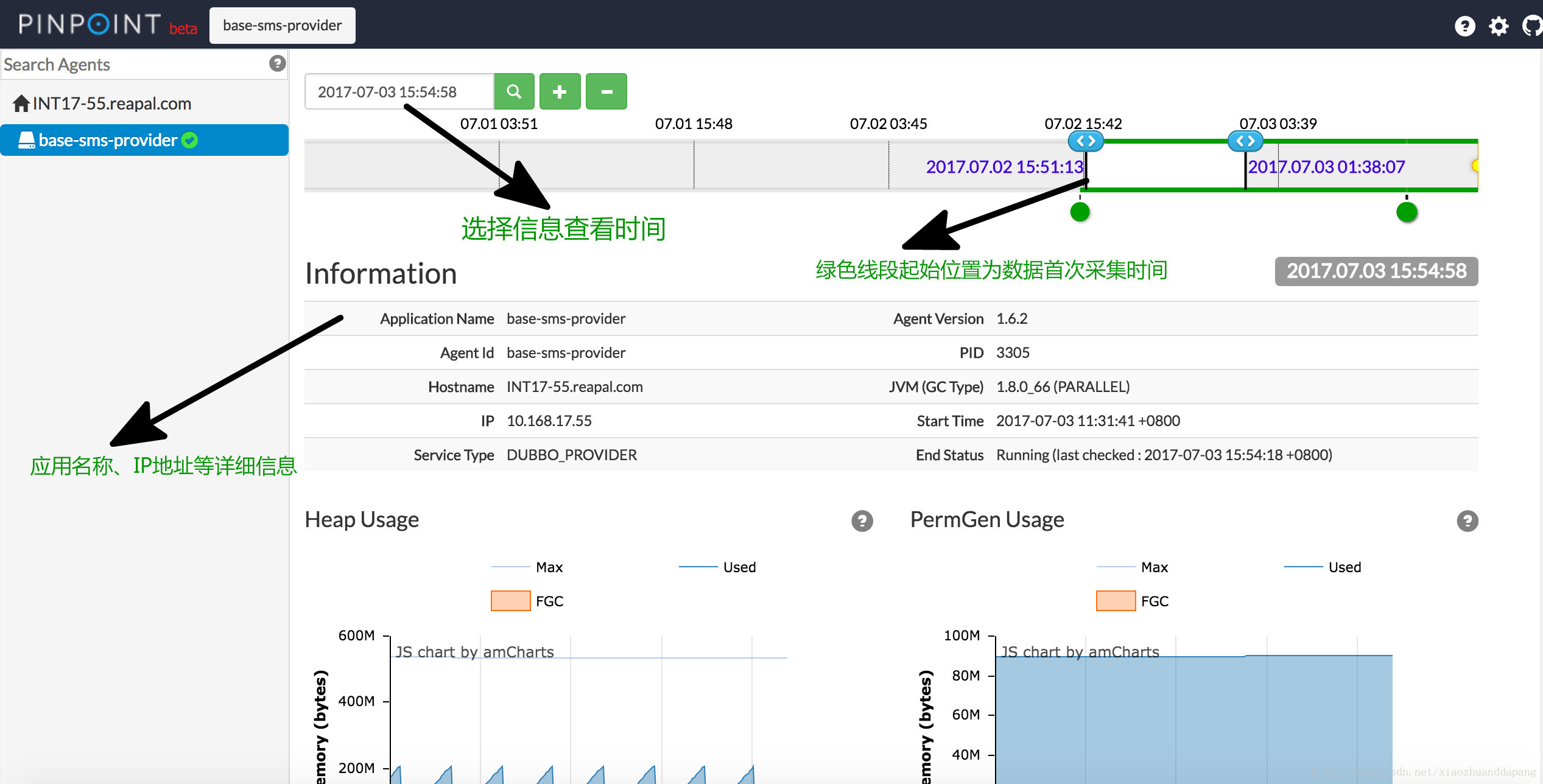Click JVM value 1.8.0_66 (PARALLEL)
Image resolution: width=1543 pixels, height=784 pixels.
[1063, 387]
